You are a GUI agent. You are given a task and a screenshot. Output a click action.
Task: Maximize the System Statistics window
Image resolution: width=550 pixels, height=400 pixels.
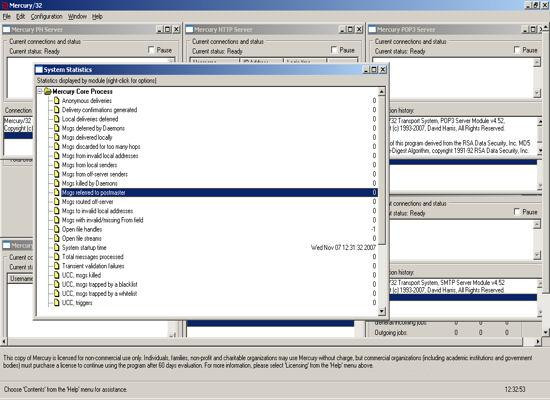click(x=374, y=69)
